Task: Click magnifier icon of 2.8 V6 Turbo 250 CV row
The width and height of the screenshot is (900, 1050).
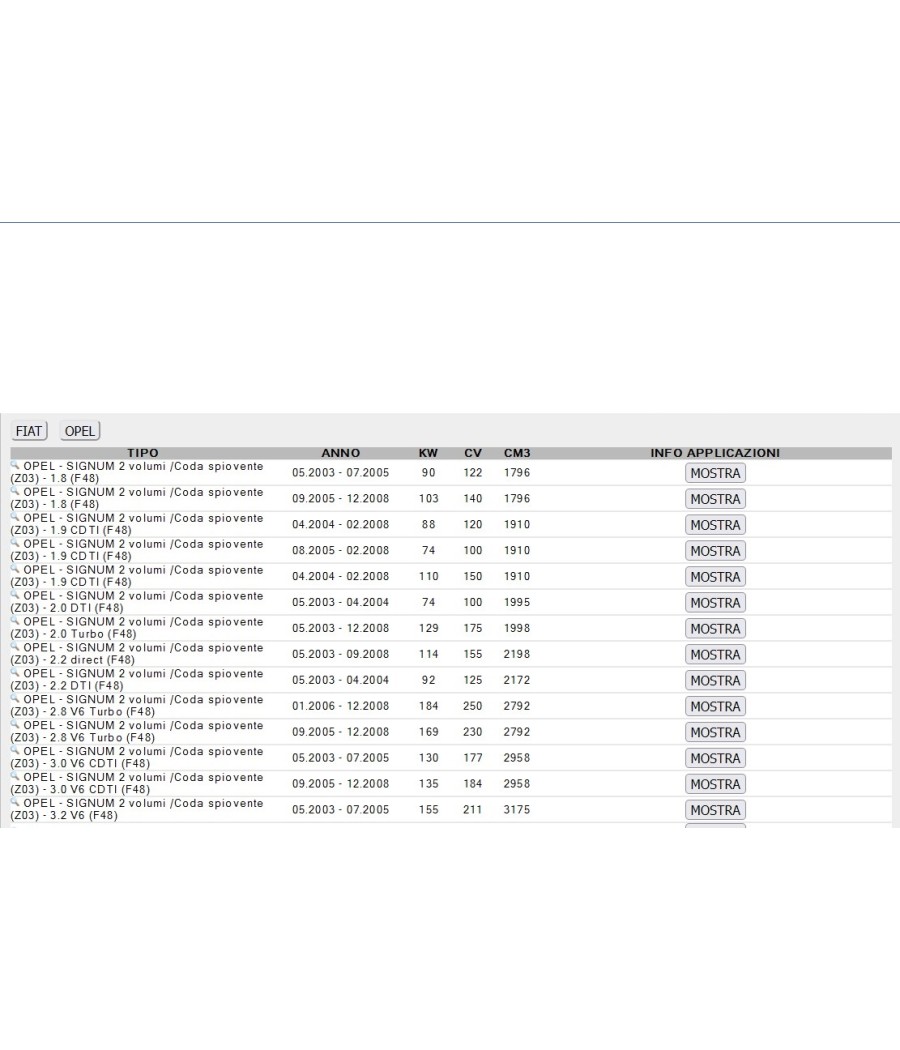Action: pyautogui.click(x=15, y=698)
